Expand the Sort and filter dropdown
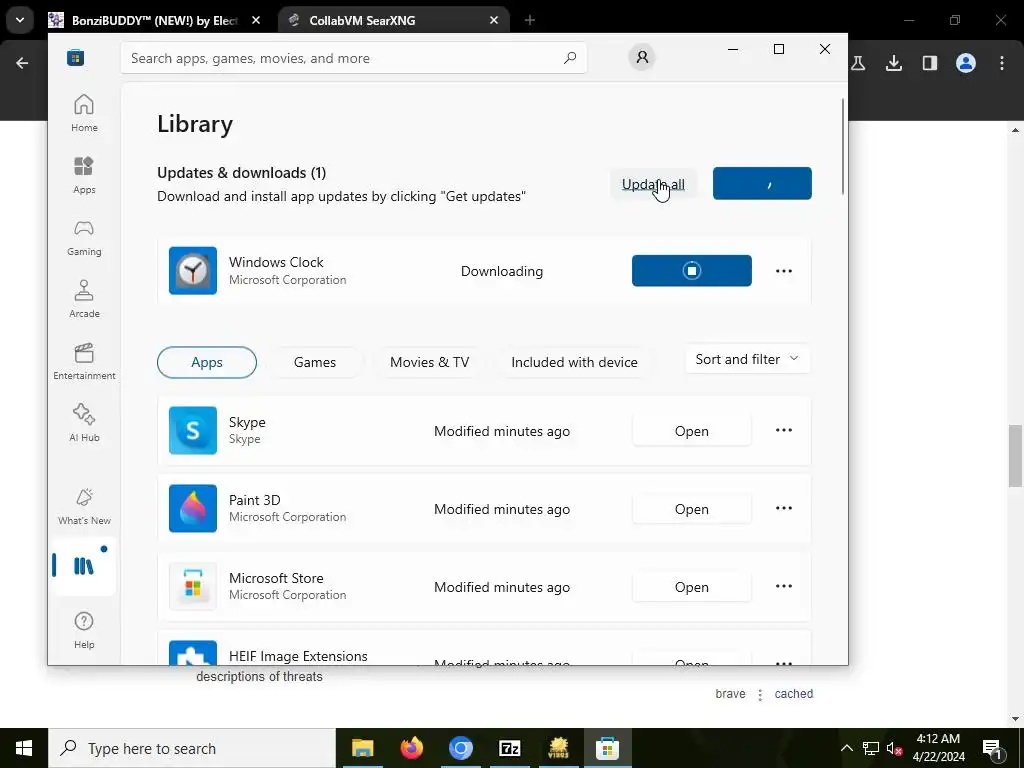This screenshot has width=1024, height=768. click(747, 359)
